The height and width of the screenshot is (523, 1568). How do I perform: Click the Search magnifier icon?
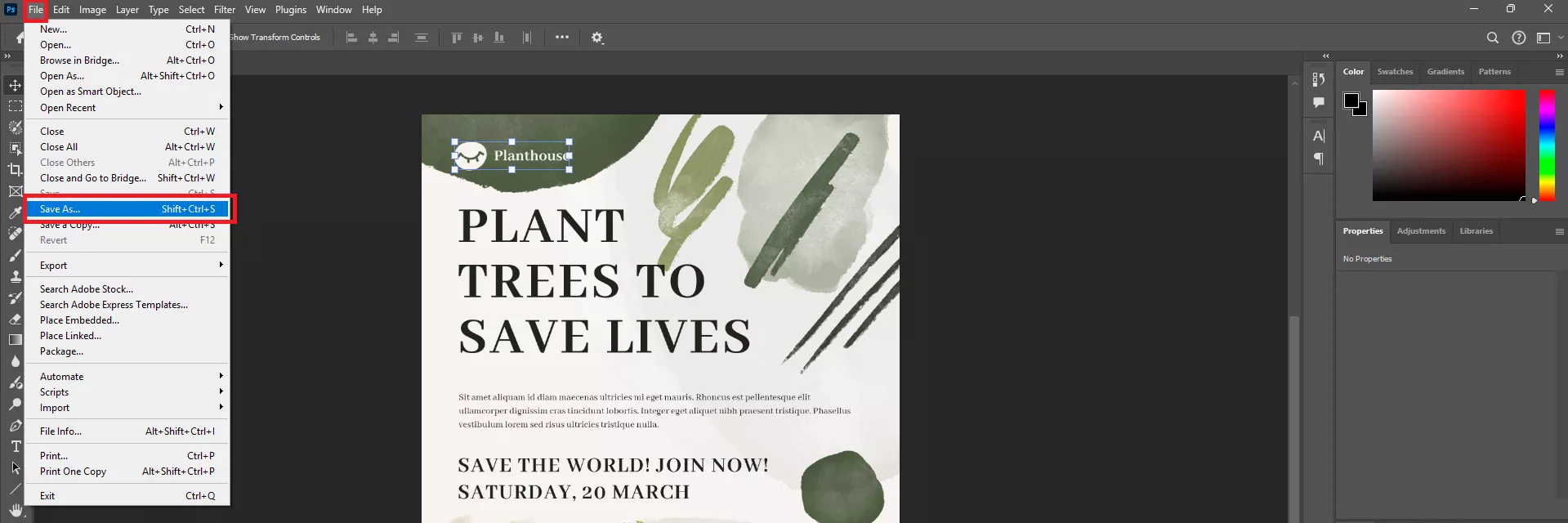1492,38
